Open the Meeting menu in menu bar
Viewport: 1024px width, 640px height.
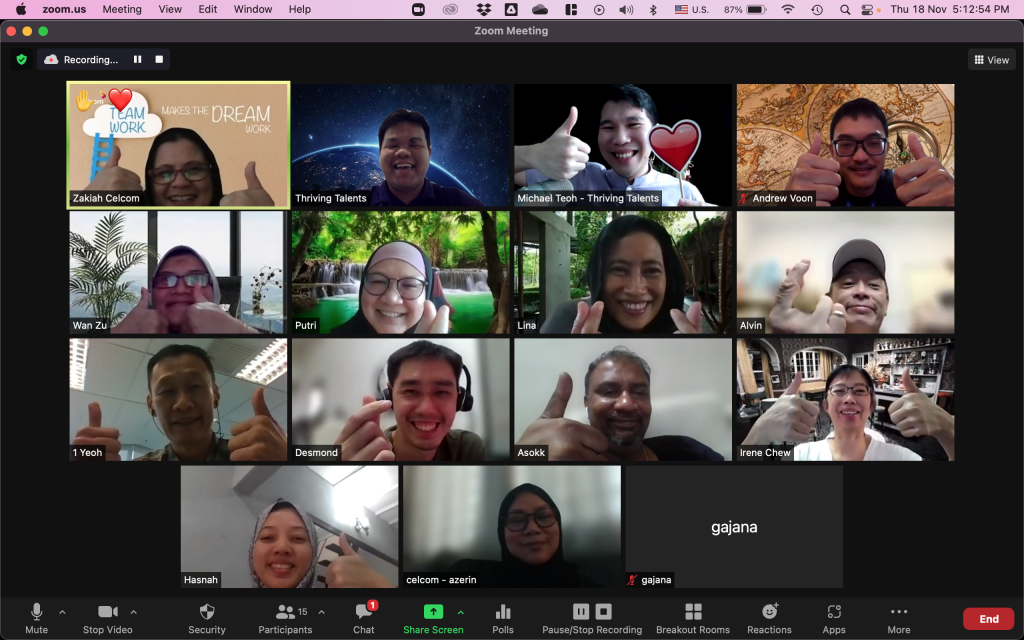(122, 9)
